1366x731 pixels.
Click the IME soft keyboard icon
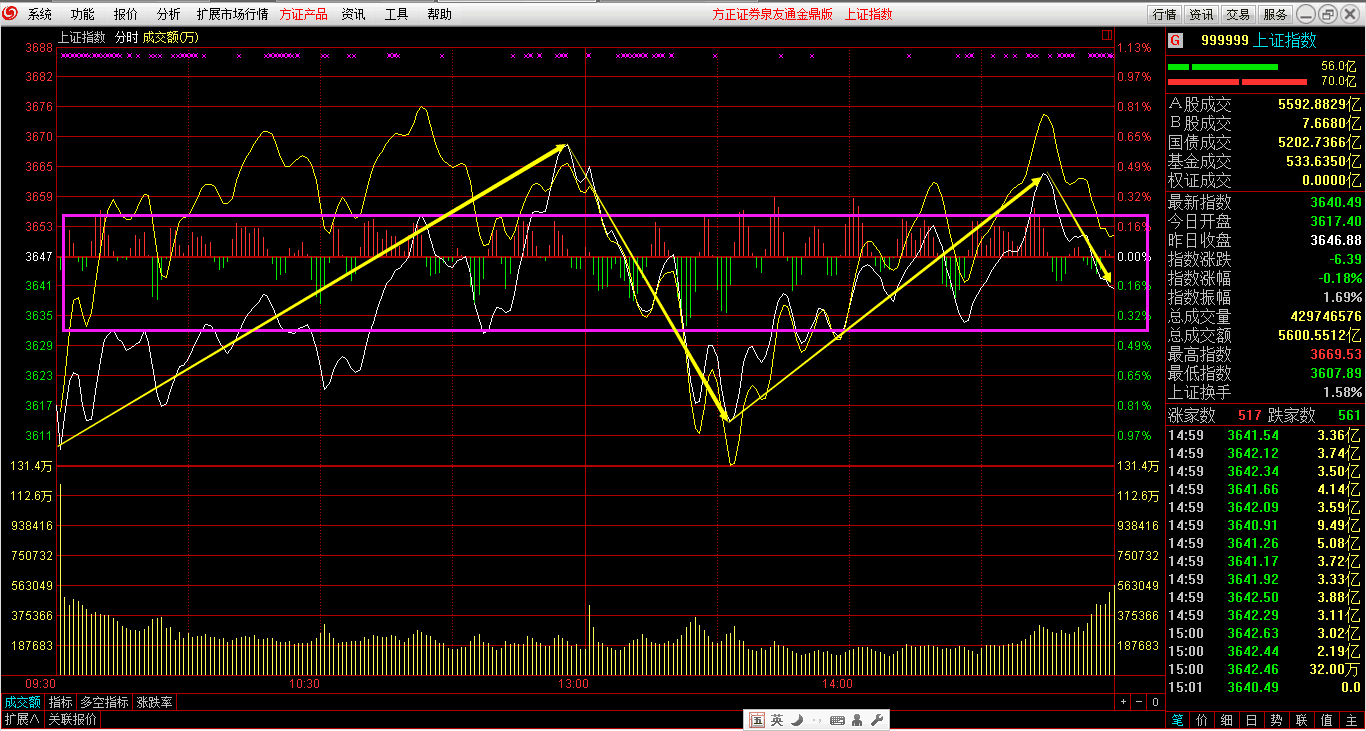tap(837, 720)
